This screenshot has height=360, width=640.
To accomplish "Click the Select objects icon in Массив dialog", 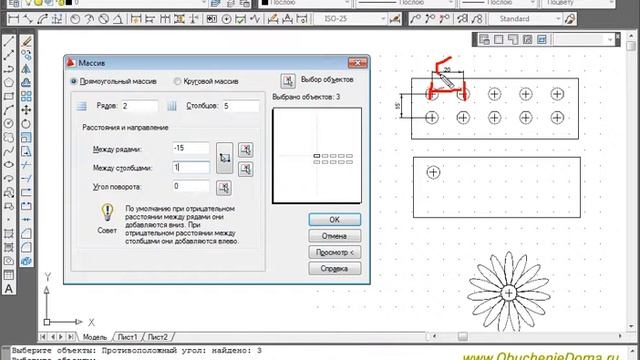I will 288,81.
